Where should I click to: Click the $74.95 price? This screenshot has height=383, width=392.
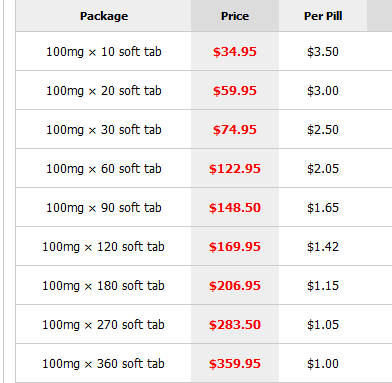(235, 130)
